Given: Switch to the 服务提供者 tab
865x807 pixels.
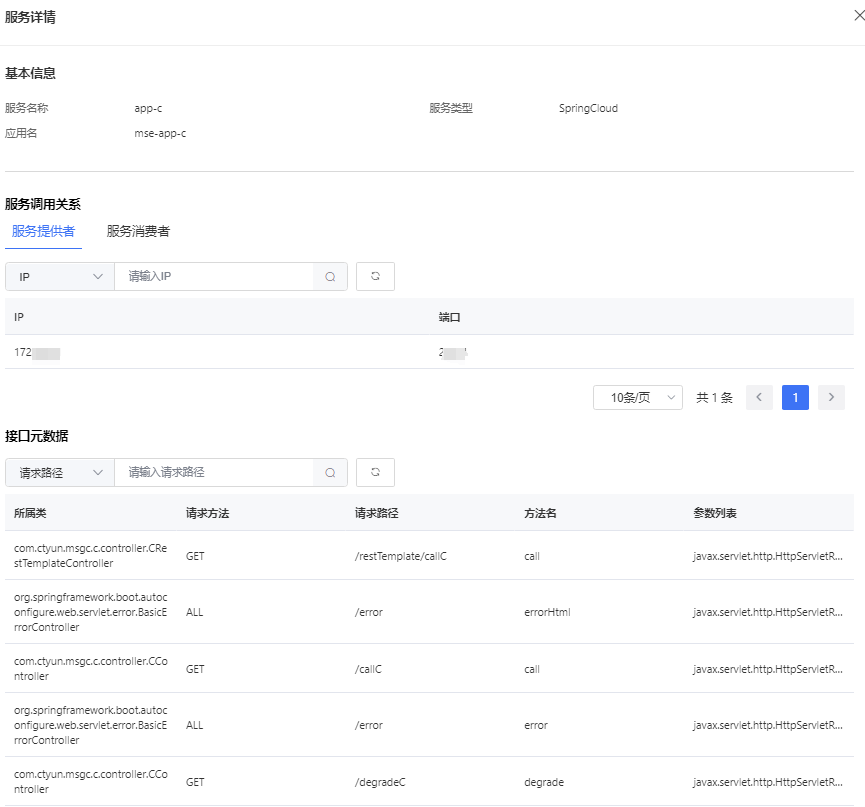Looking at the screenshot, I should coord(43,231).
